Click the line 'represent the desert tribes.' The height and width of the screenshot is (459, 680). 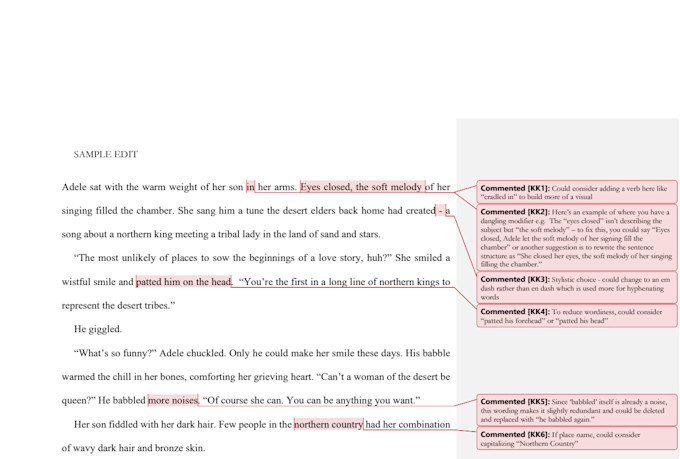pyautogui.click(x=118, y=305)
